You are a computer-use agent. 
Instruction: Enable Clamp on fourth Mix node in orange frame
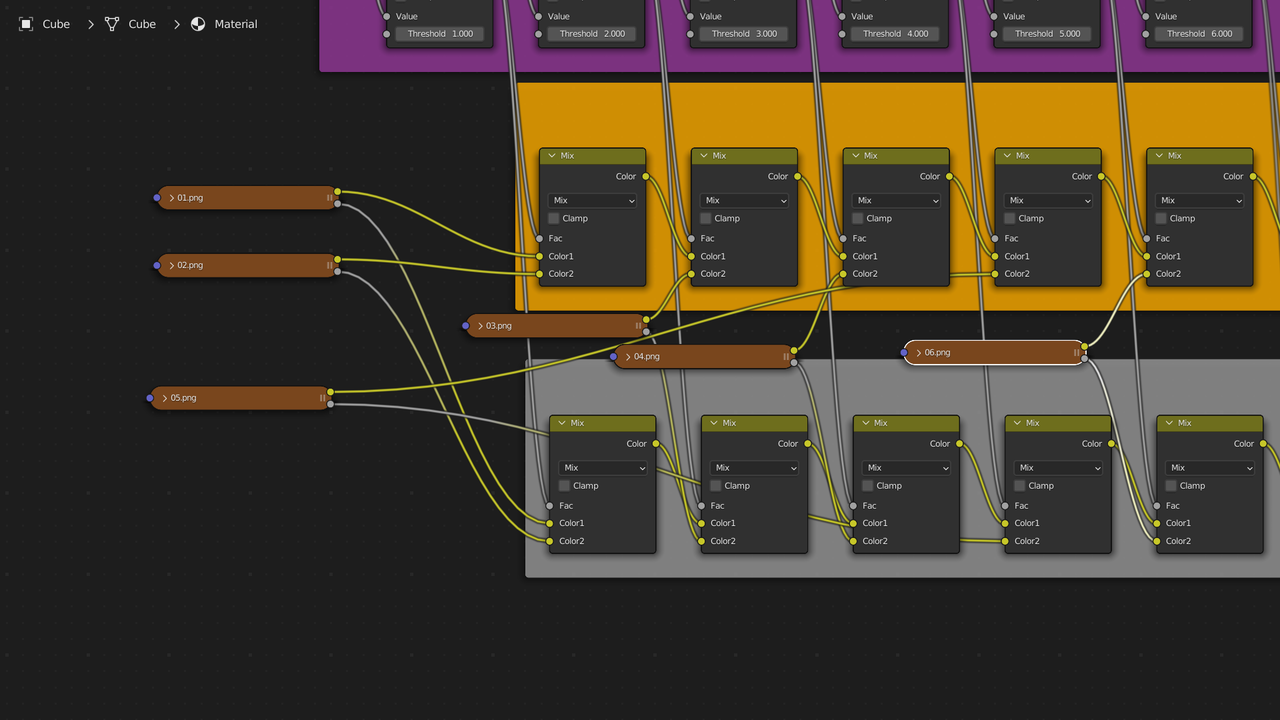click(1010, 218)
